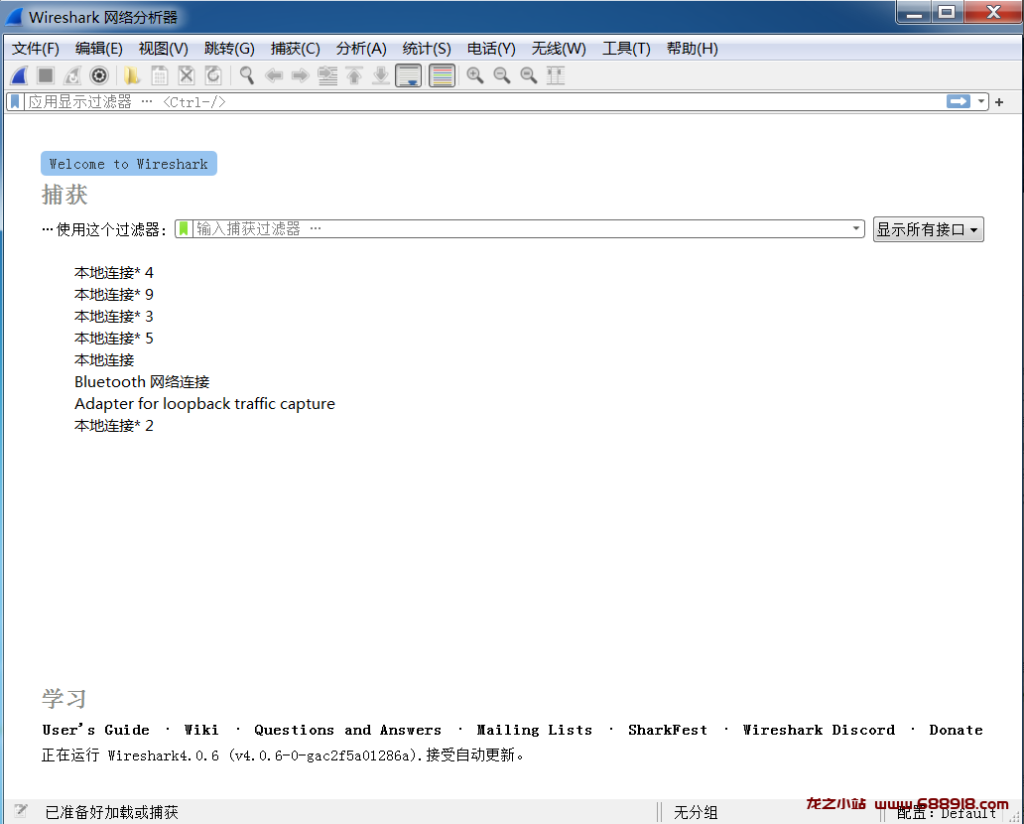
Task: Open the 捕获(C) menu
Action: point(295,49)
